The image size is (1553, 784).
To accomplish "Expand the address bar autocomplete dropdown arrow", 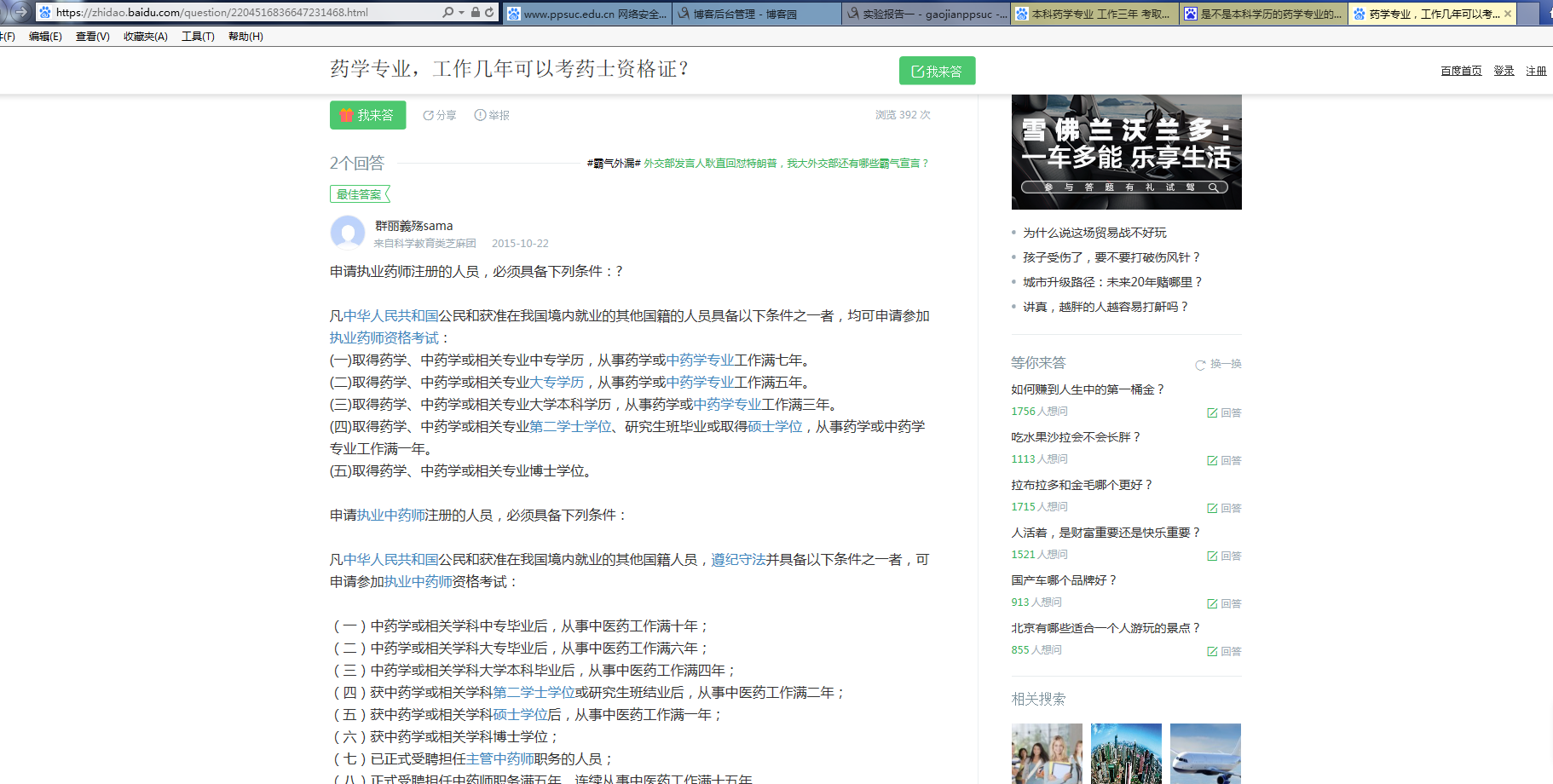I will pos(462,13).
